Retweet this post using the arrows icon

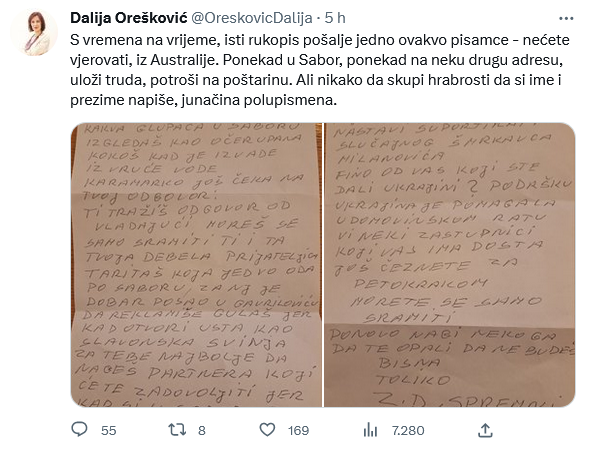177,430
